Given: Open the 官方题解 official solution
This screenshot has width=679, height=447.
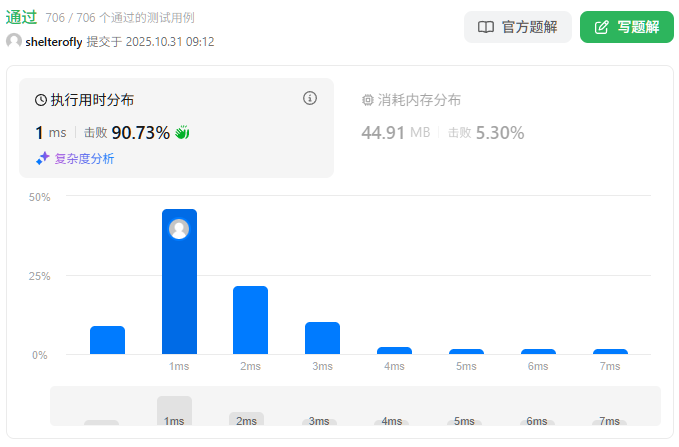Looking at the screenshot, I should (x=517, y=27).
